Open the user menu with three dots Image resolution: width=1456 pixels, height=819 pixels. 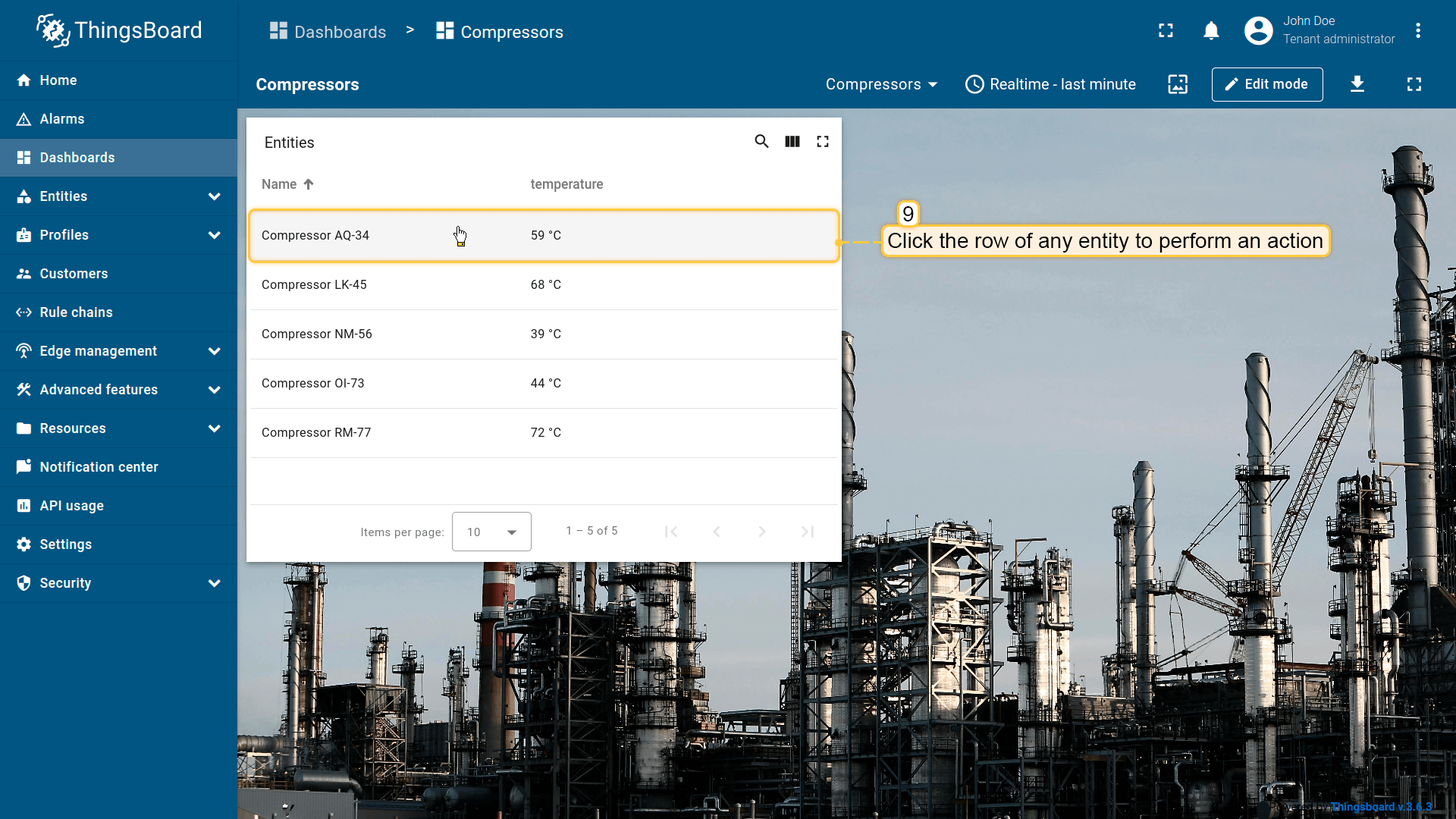click(1418, 31)
